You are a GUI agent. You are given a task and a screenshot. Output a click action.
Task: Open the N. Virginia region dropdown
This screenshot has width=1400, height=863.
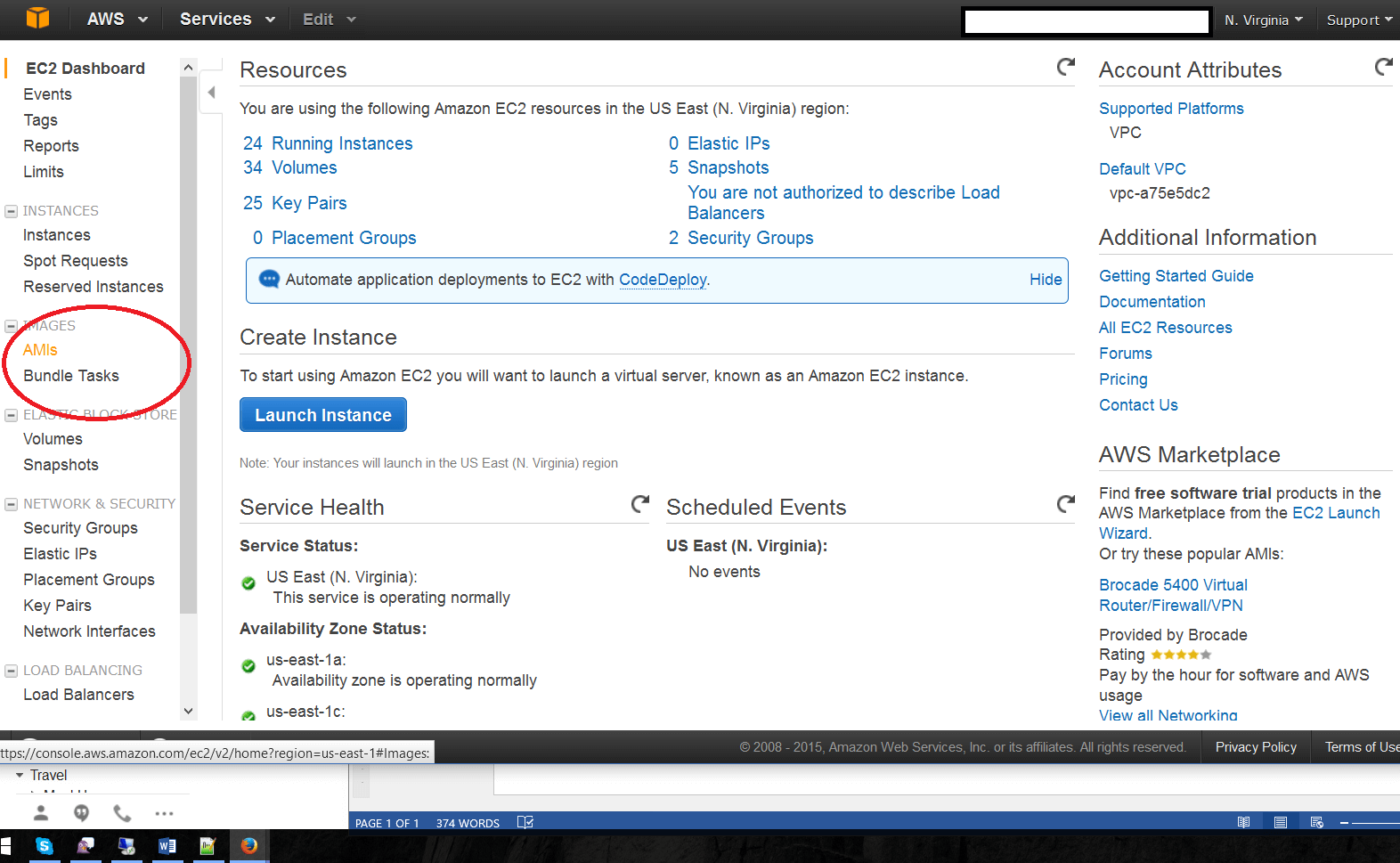[1262, 20]
